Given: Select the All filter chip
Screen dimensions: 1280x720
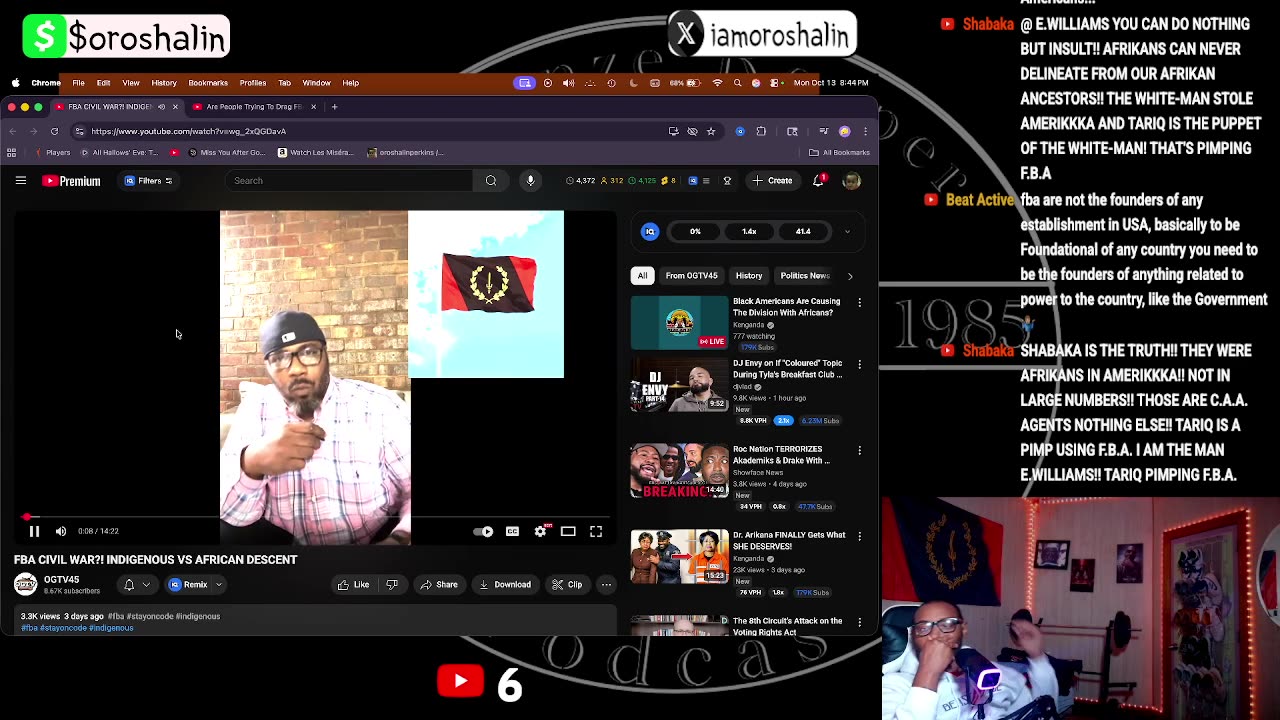Looking at the screenshot, I should pyautogui.click(x=643, y=276).
